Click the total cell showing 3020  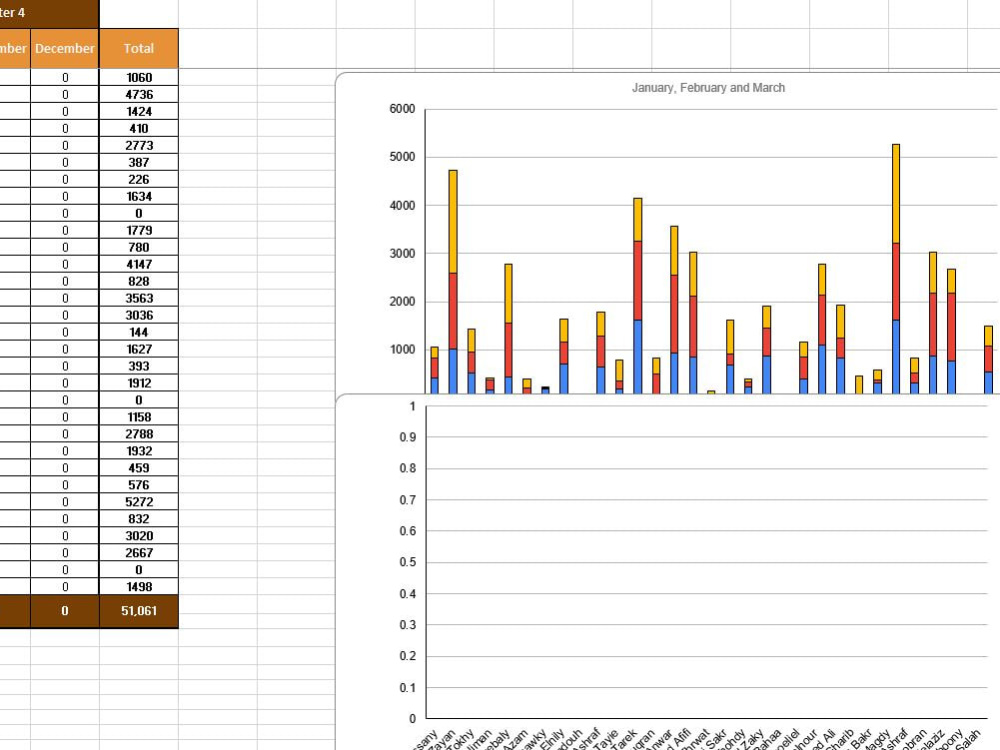click(x=138, y=536)
